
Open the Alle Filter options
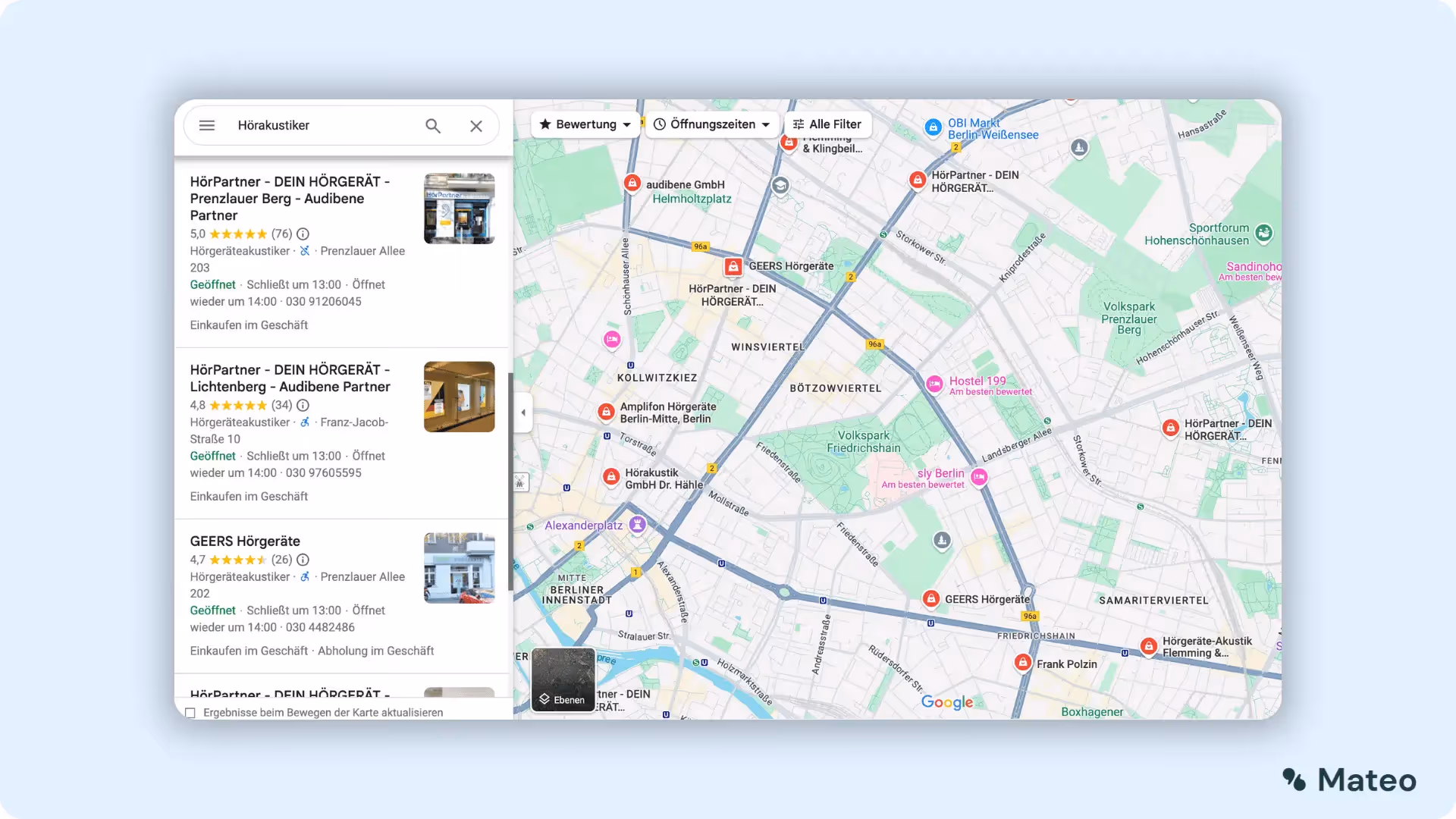[x=827, y=124]
